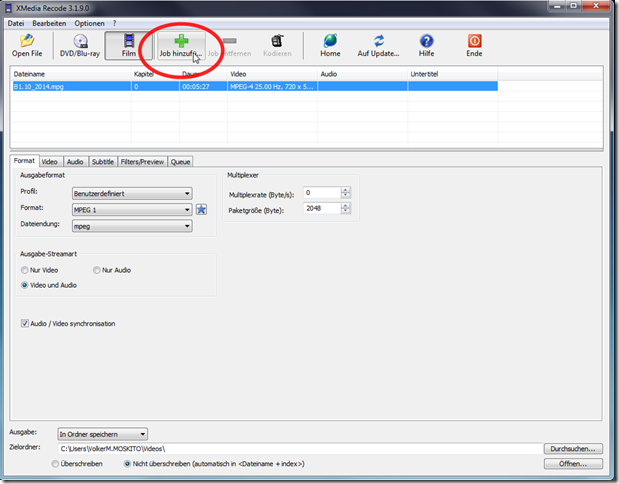Select the Film toolbar icon
The width and height of the screenshot is (619, 484).
click(x=129, y=44)
